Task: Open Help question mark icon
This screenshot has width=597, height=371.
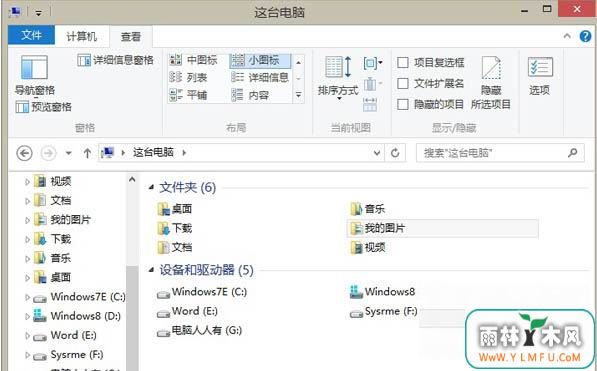Action: coord(586,36)
